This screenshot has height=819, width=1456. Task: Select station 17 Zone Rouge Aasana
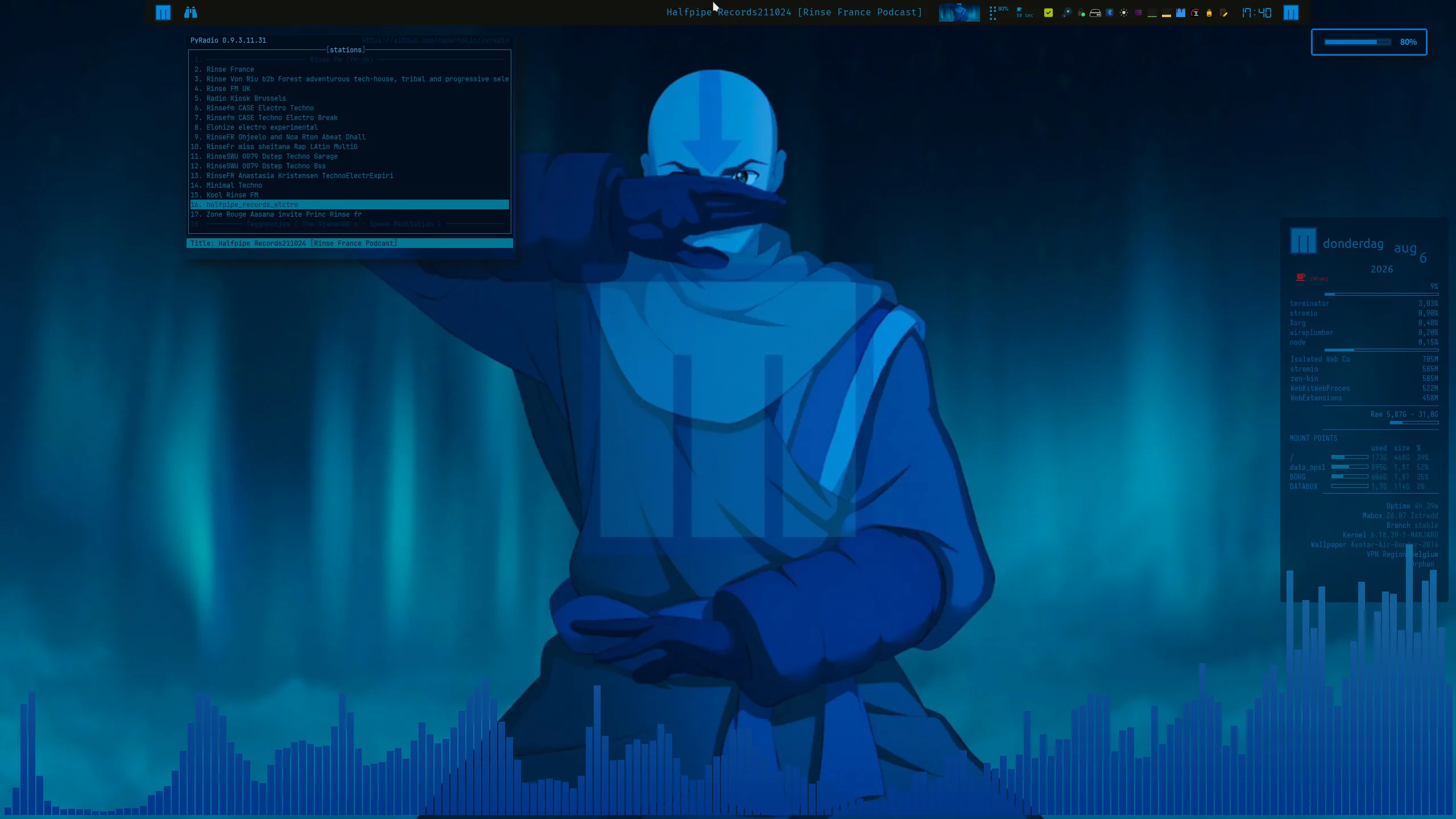[350, 214]
